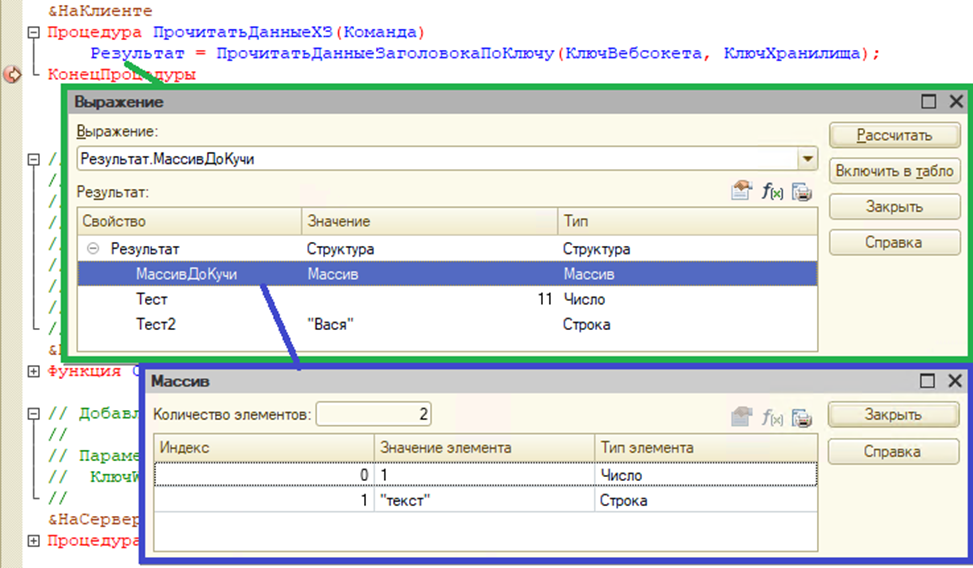Select array row with index 1

485,500
